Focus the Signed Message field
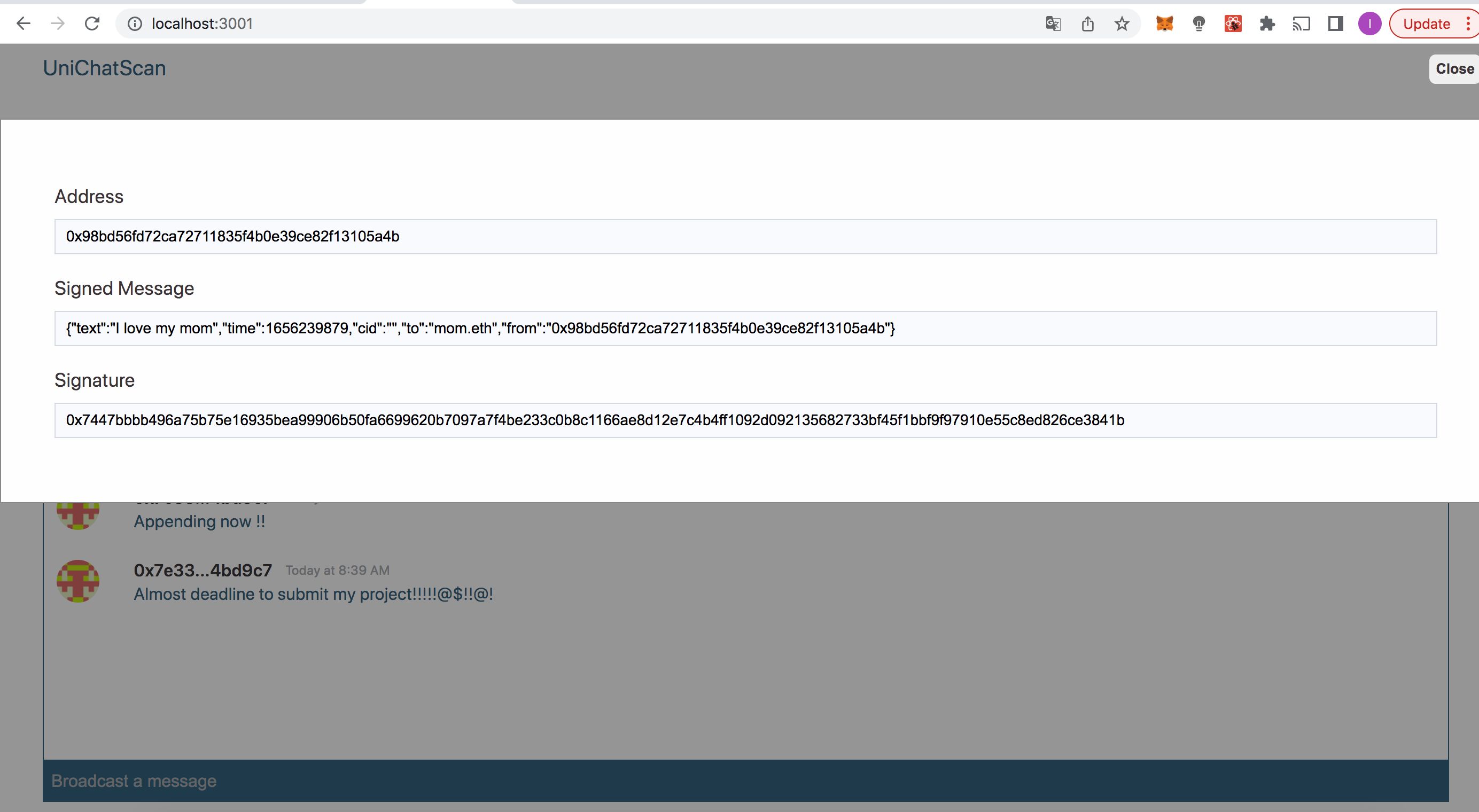The image size is (1479, 812). tap(745, 328)
